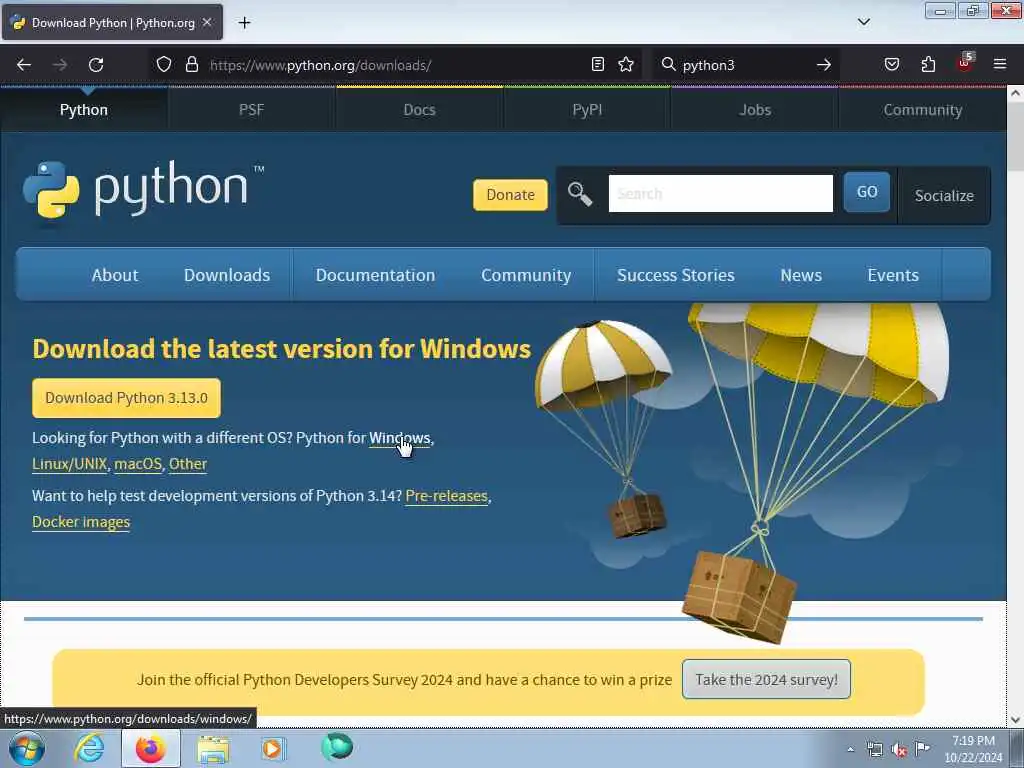Open the Downloads menu item
This screenshot has height=768, width=1024.
tap(227, 275)
